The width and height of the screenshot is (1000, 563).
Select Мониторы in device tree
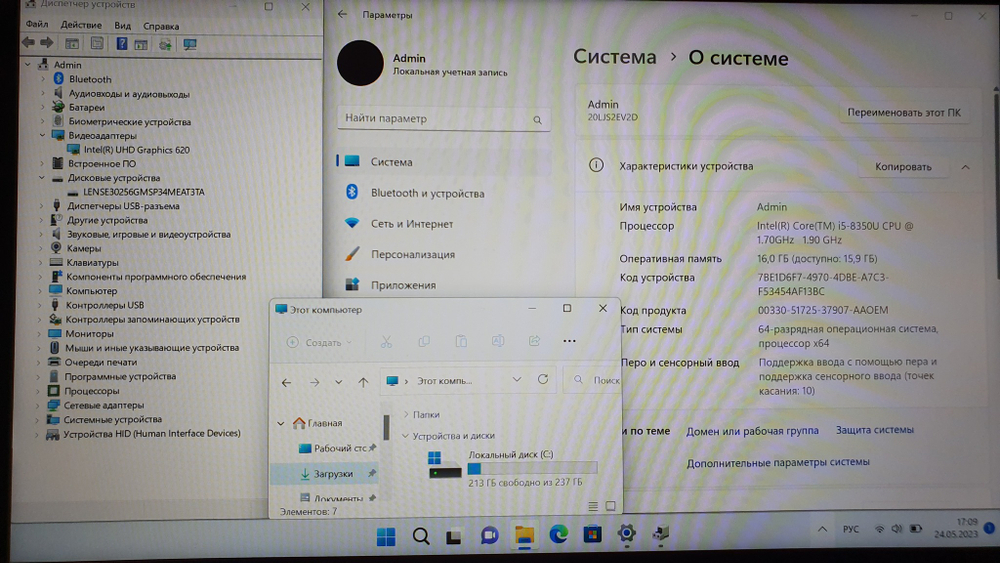[x=89, y=333]
